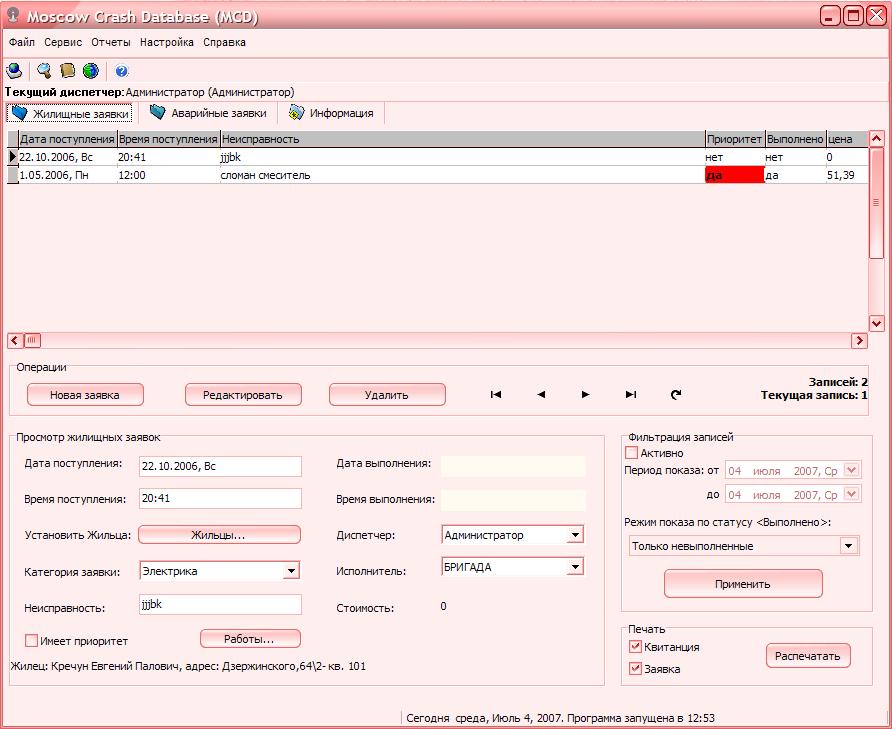Open the Сервис menu
Viewport: 892px width, 729px height.
(63, 42)
